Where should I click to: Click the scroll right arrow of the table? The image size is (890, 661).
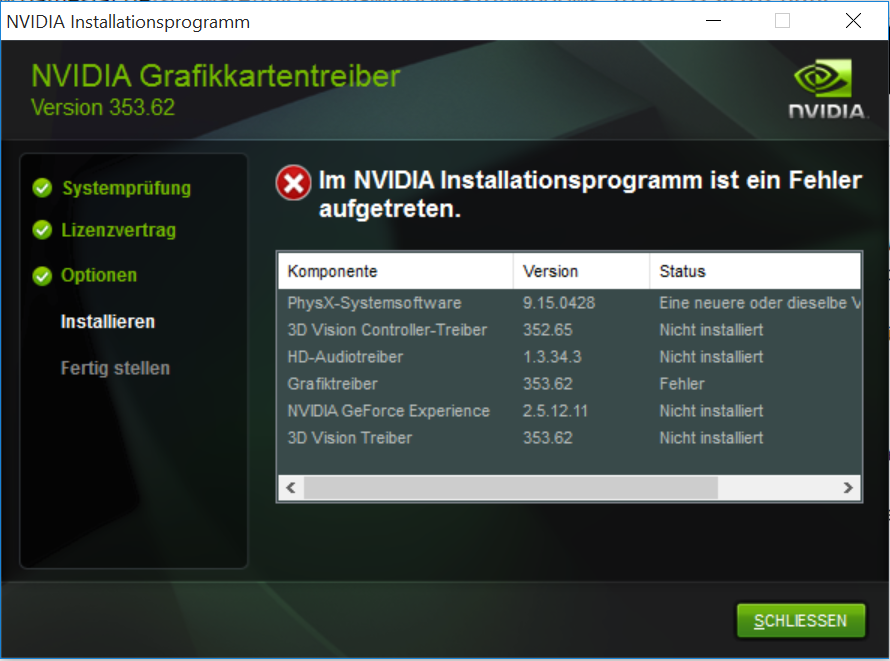tap(848, 488)
